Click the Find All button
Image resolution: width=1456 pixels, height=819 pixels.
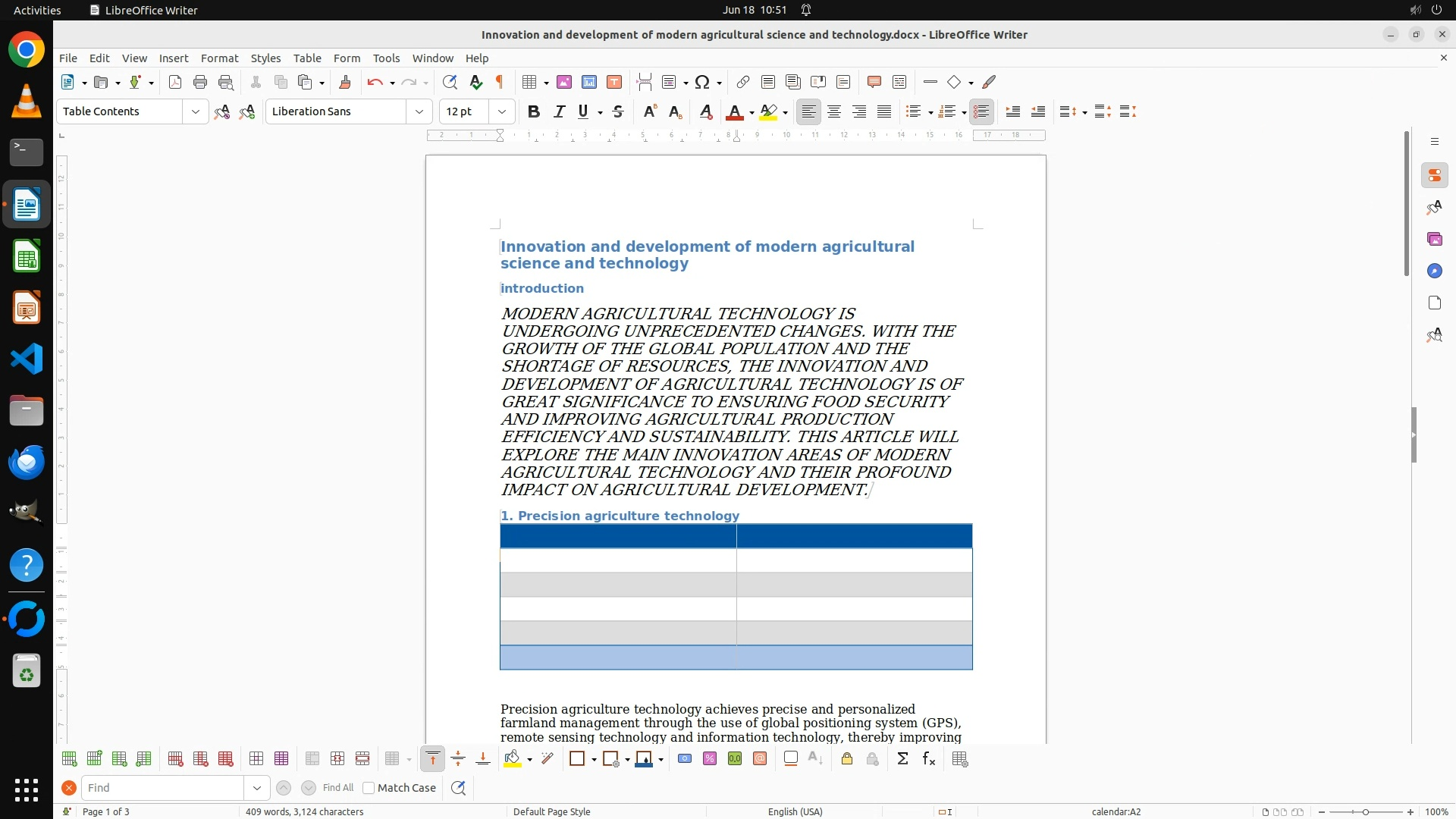[x=338, y=788]
